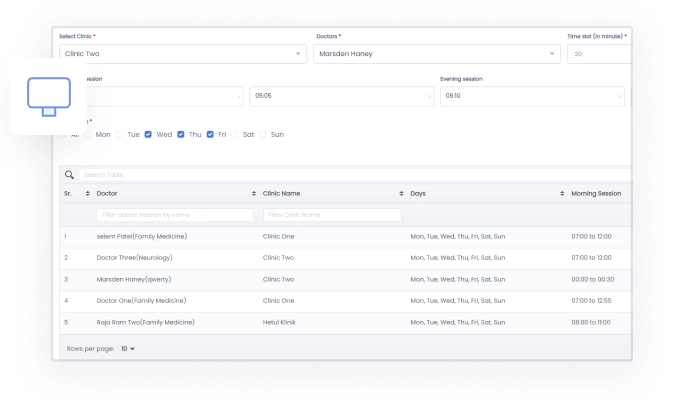Sort by Doctor column arrows
The image size is (684, 400).
88,193
